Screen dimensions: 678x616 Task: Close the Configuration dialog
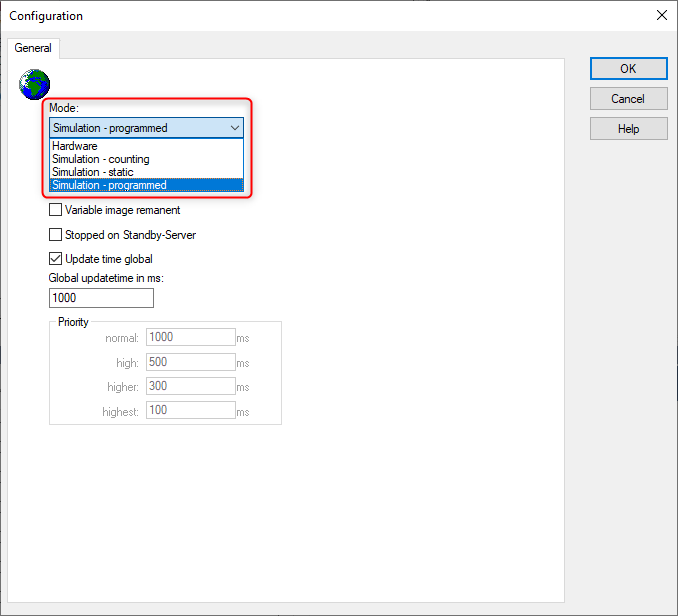(x=662, y=16)
